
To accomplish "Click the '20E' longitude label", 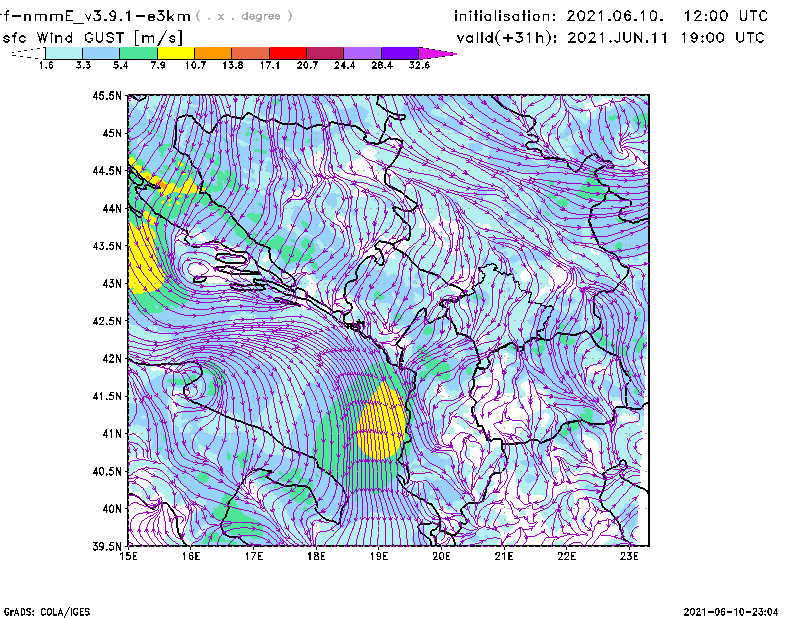I will [x=441, y=556].
